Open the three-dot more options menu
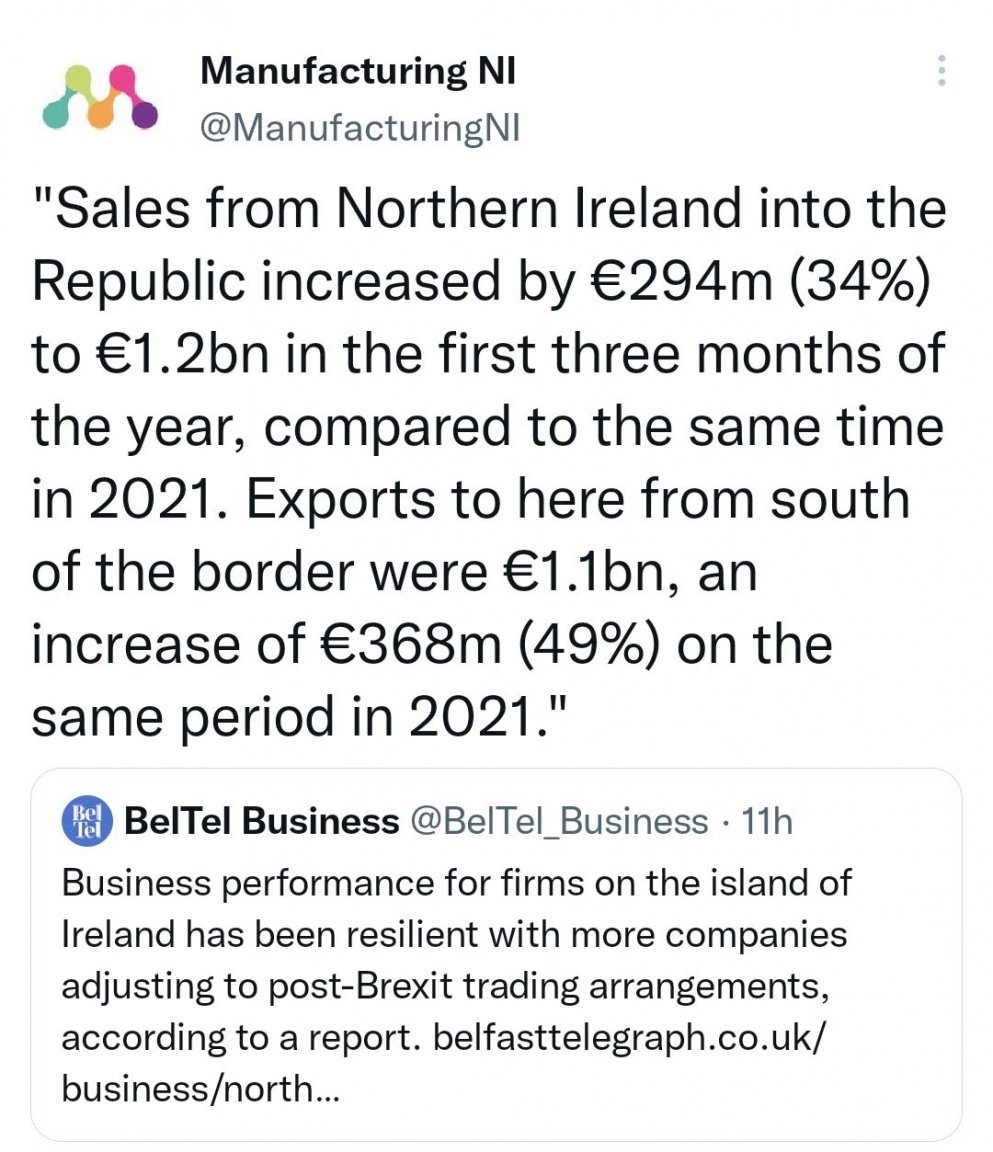Screen dimensions: 993x1152 941,71
